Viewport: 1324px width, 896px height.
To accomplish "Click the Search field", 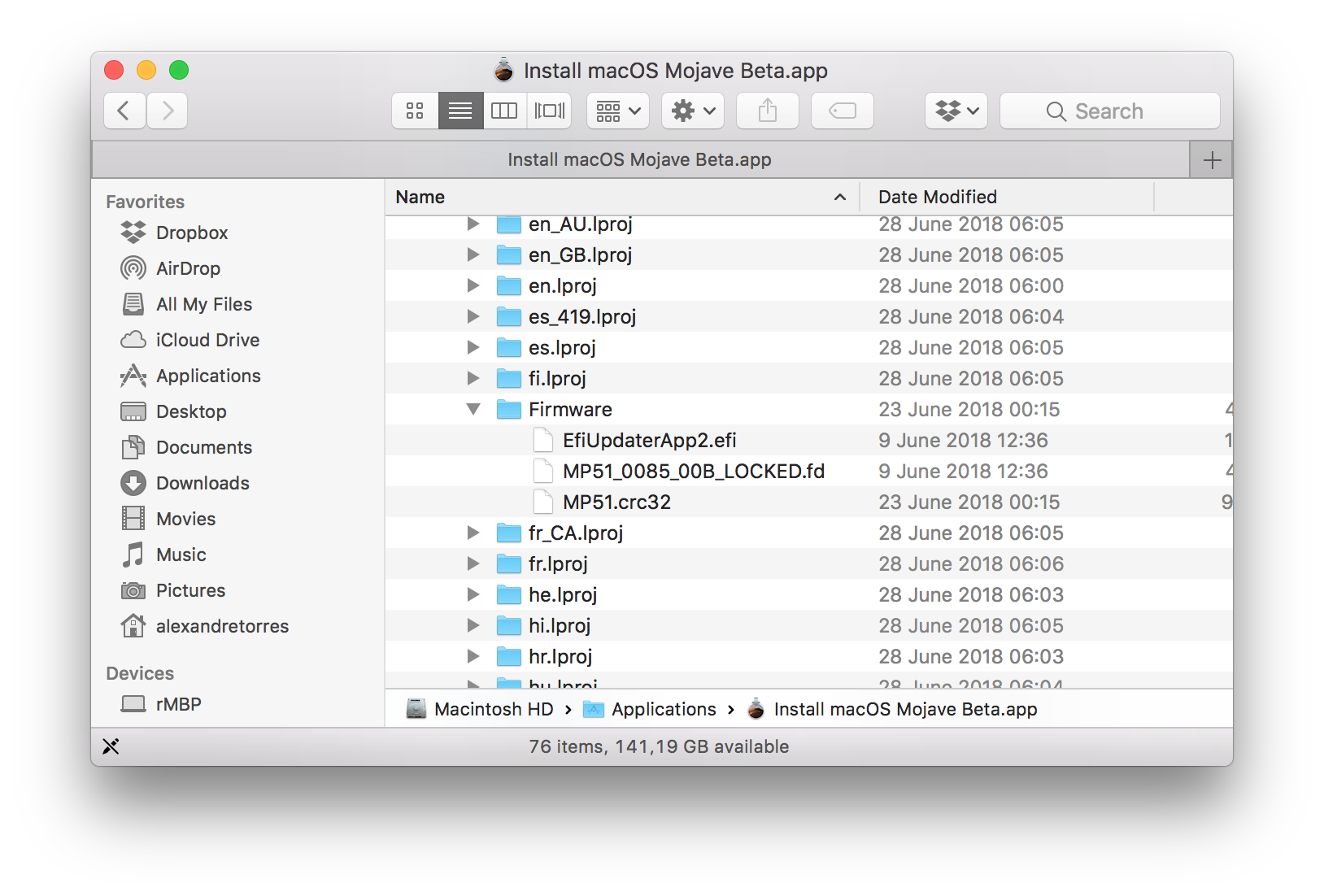I will (x=1110, y=111).
